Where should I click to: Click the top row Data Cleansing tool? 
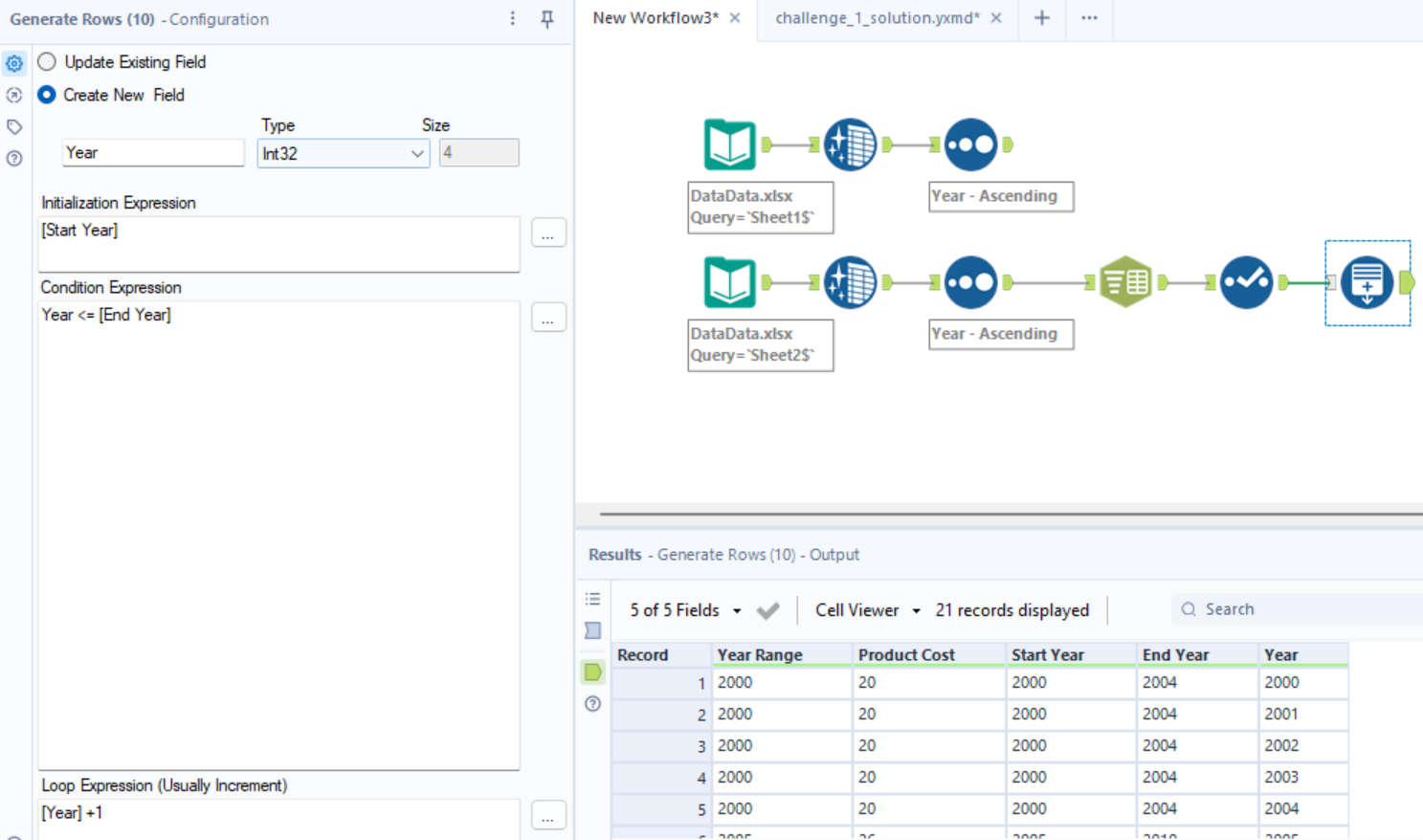pos(850,144)
